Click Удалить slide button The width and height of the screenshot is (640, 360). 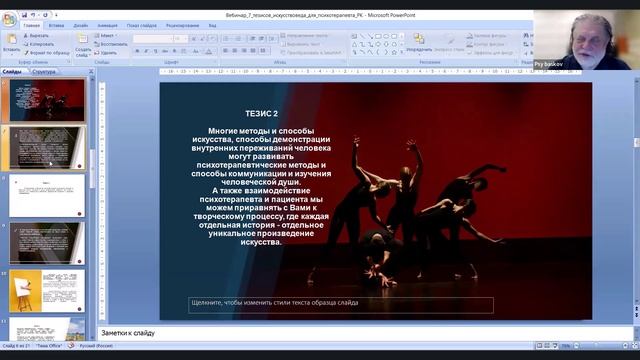[x=106, y=53]
